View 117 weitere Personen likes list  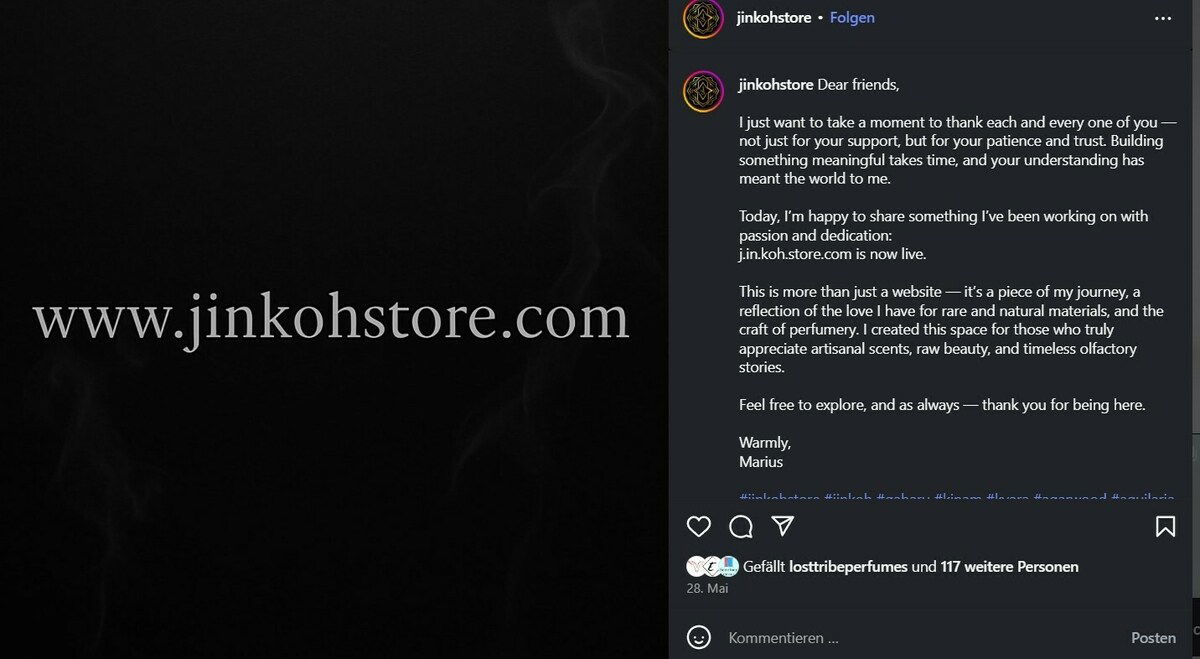(1009, 567)
